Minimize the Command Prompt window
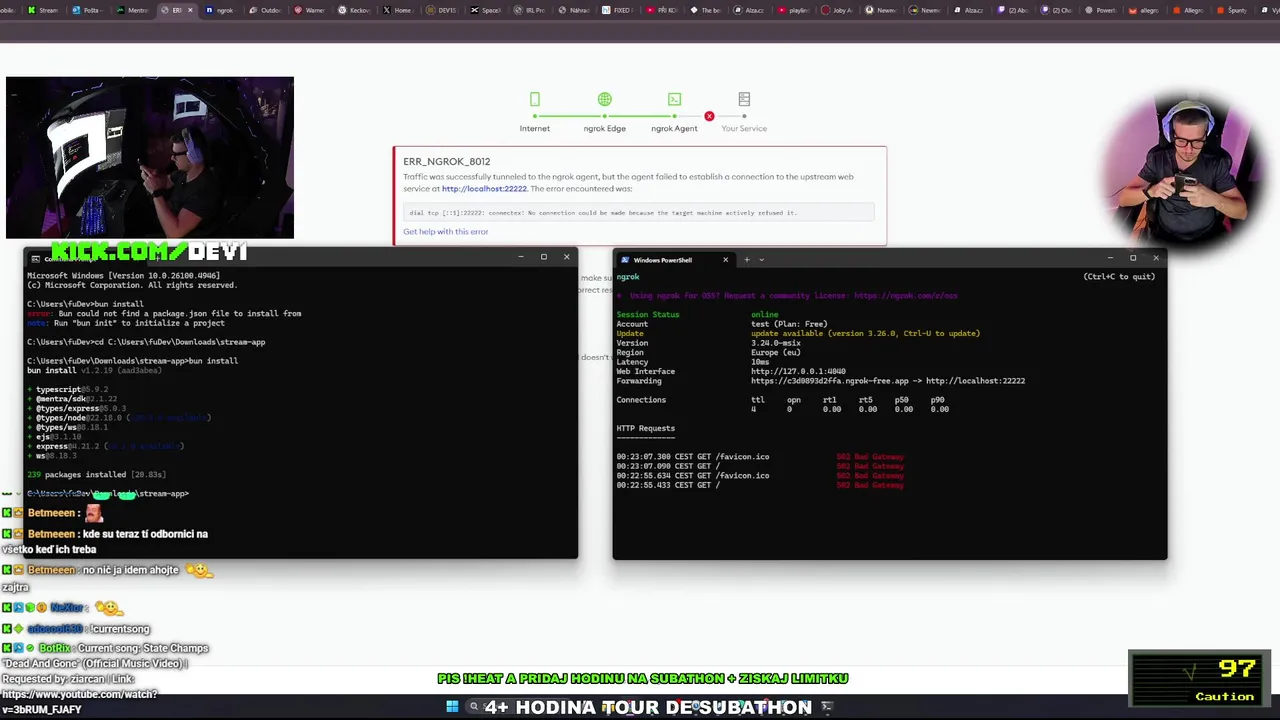The width and height of the screenshot is (1280, 720). pyautogui.click(x=520, y=257)
